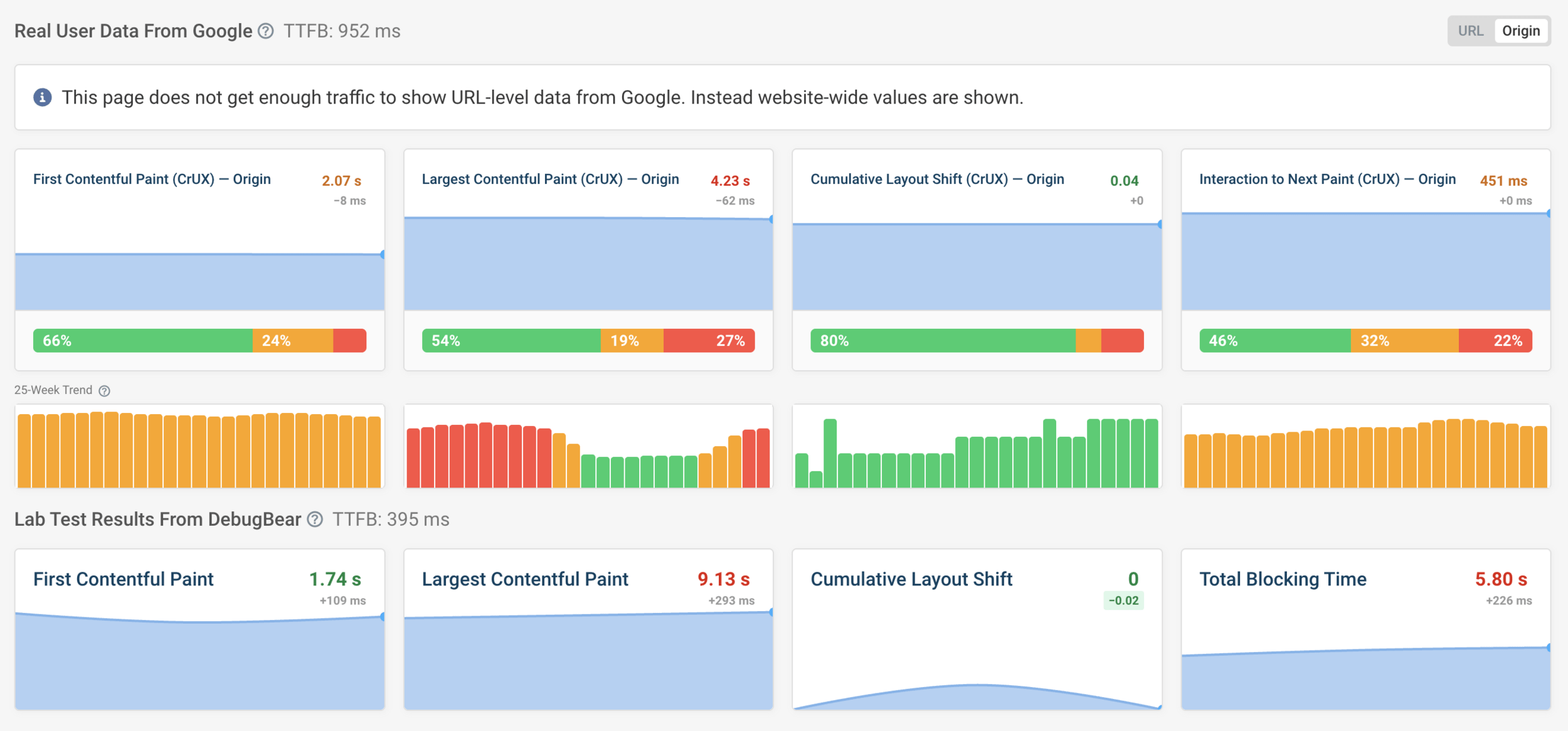Switch to URL data view

click(1470, 31)
